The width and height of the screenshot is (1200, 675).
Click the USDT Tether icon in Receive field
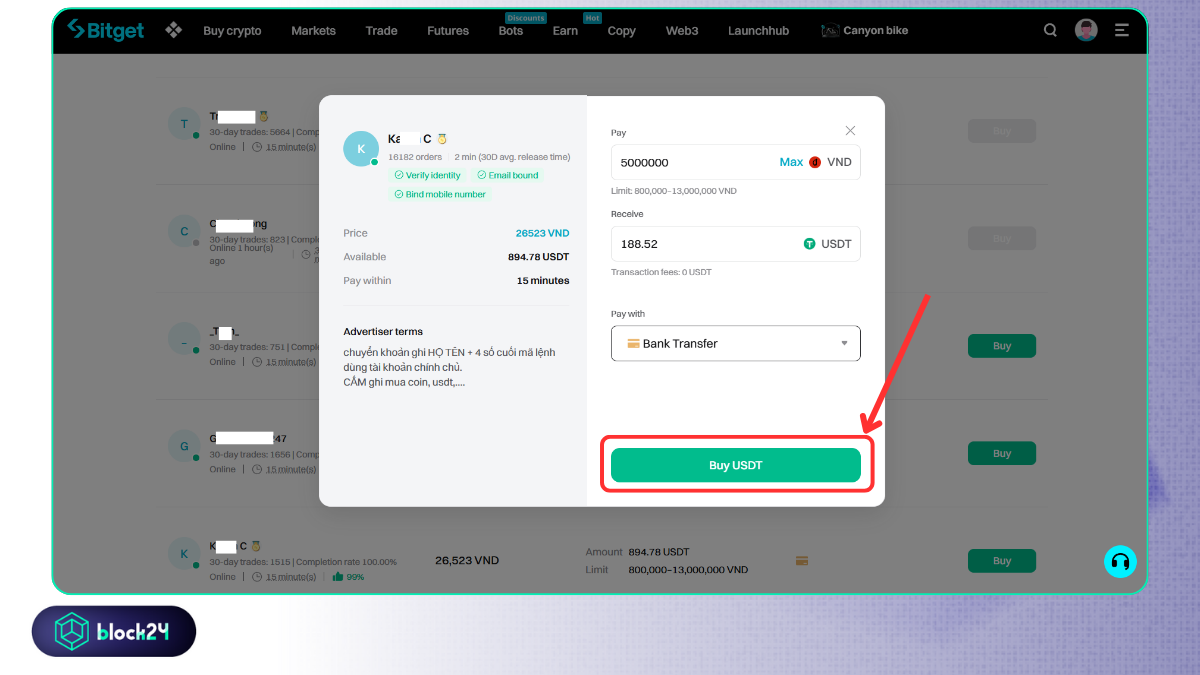click(810, 244)
